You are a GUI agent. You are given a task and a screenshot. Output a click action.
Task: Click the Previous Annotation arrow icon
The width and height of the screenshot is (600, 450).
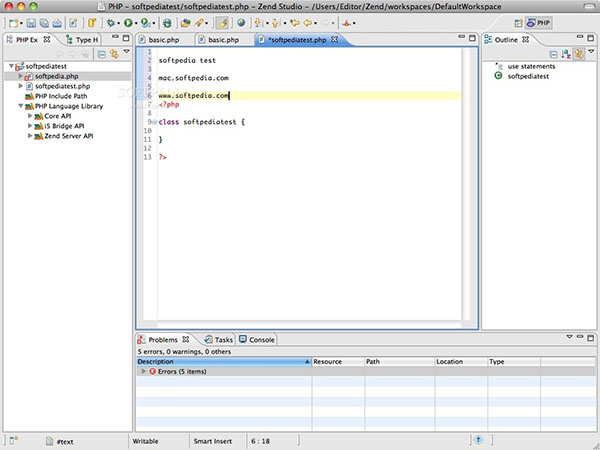pos(276,23)
